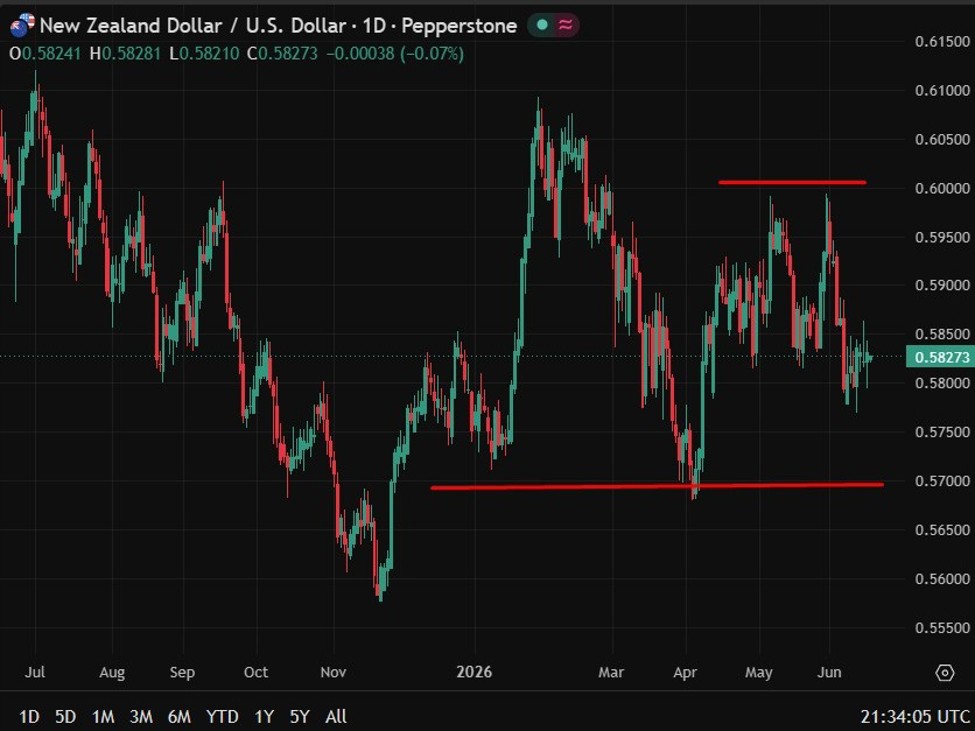Click the May label on time axis
Screen dimensions: 975x731
[759, 673]
